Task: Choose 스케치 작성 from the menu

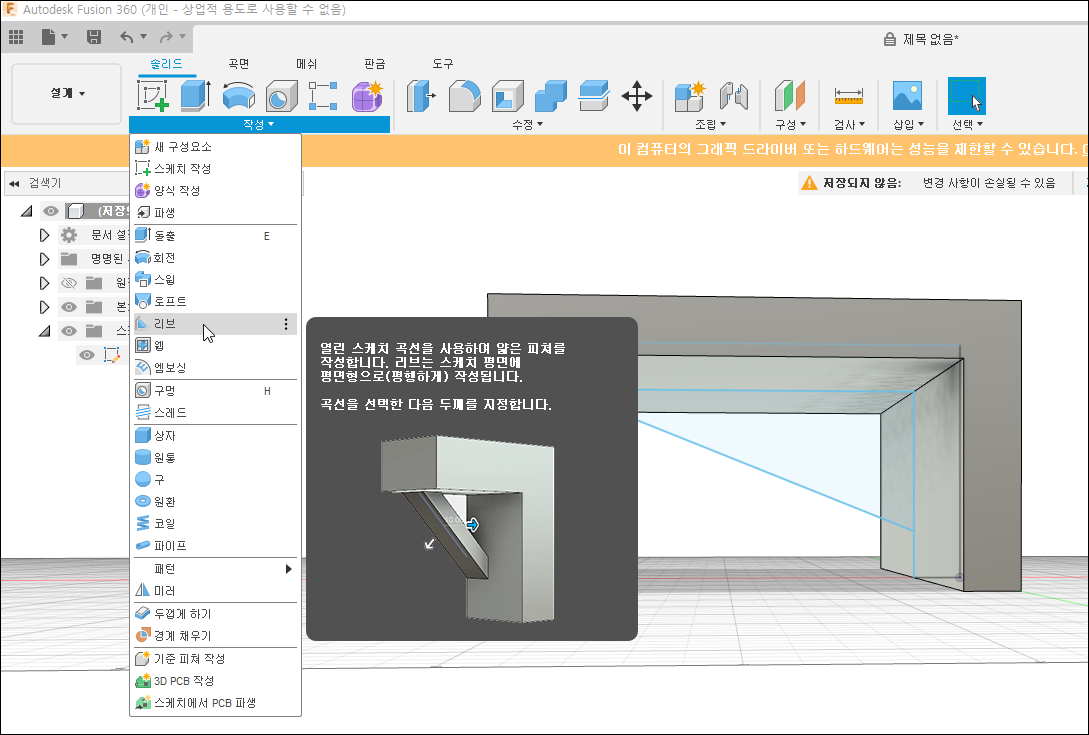Action: coord(215,169)
